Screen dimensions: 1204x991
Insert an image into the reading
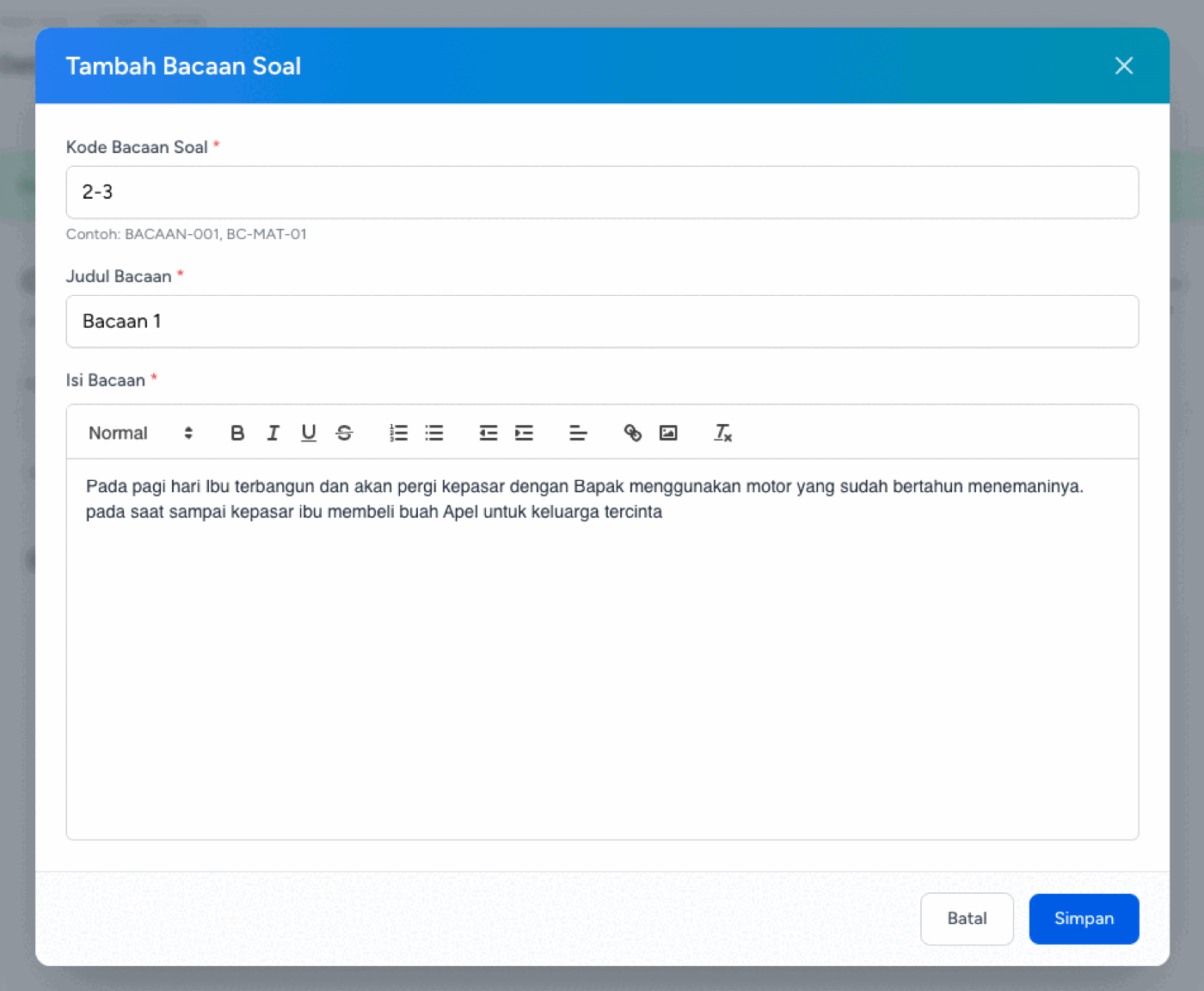tap(668, 433)
